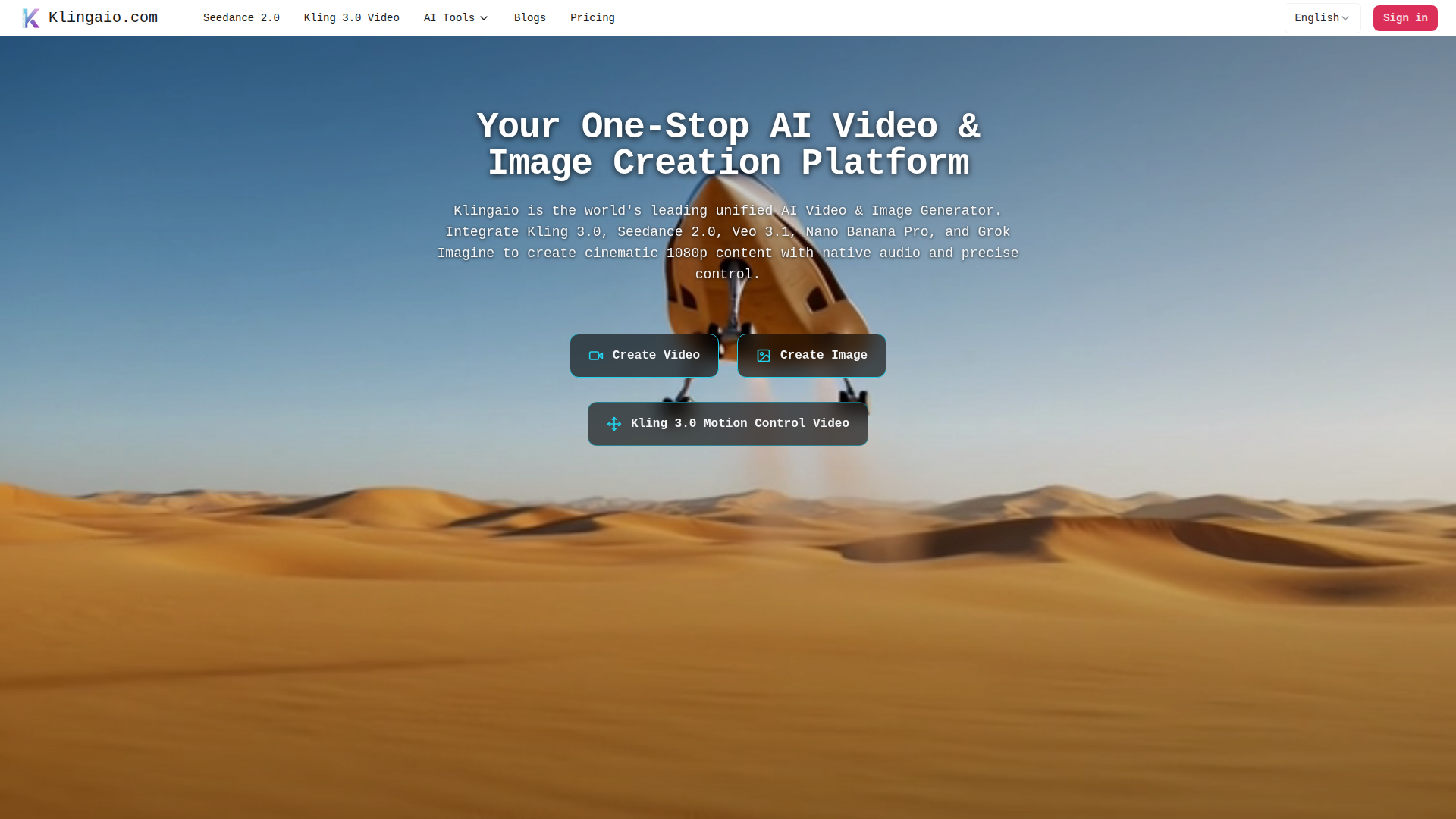The height and width of the screenshot is (819, 1456).
Task: Go to Kling 3.0 Video
Action: click(351, 18)
